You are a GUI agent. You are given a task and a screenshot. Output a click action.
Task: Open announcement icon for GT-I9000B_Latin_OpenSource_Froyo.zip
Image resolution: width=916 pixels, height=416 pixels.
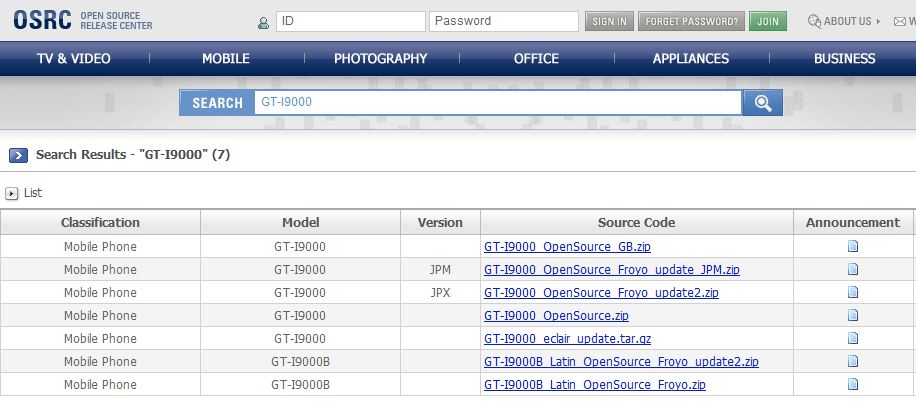pos(853,384)
